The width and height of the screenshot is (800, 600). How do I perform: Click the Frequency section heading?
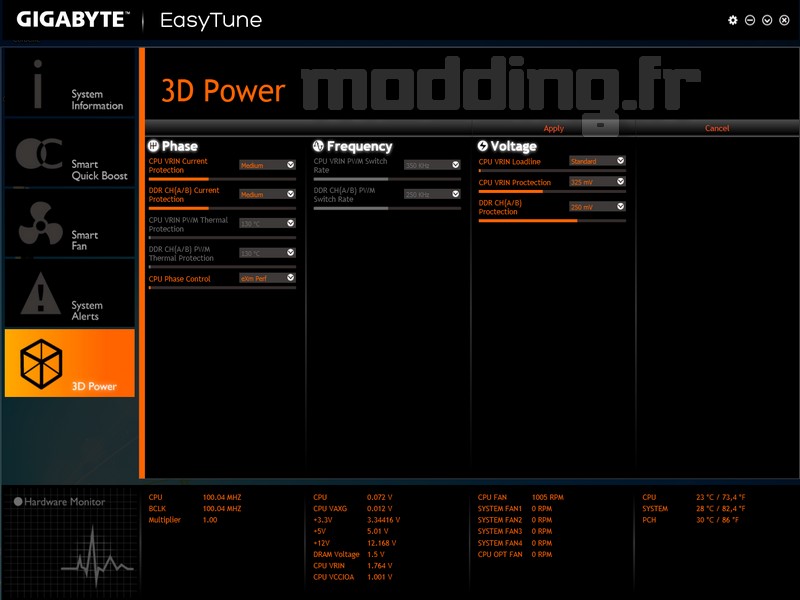coord(353,146)
